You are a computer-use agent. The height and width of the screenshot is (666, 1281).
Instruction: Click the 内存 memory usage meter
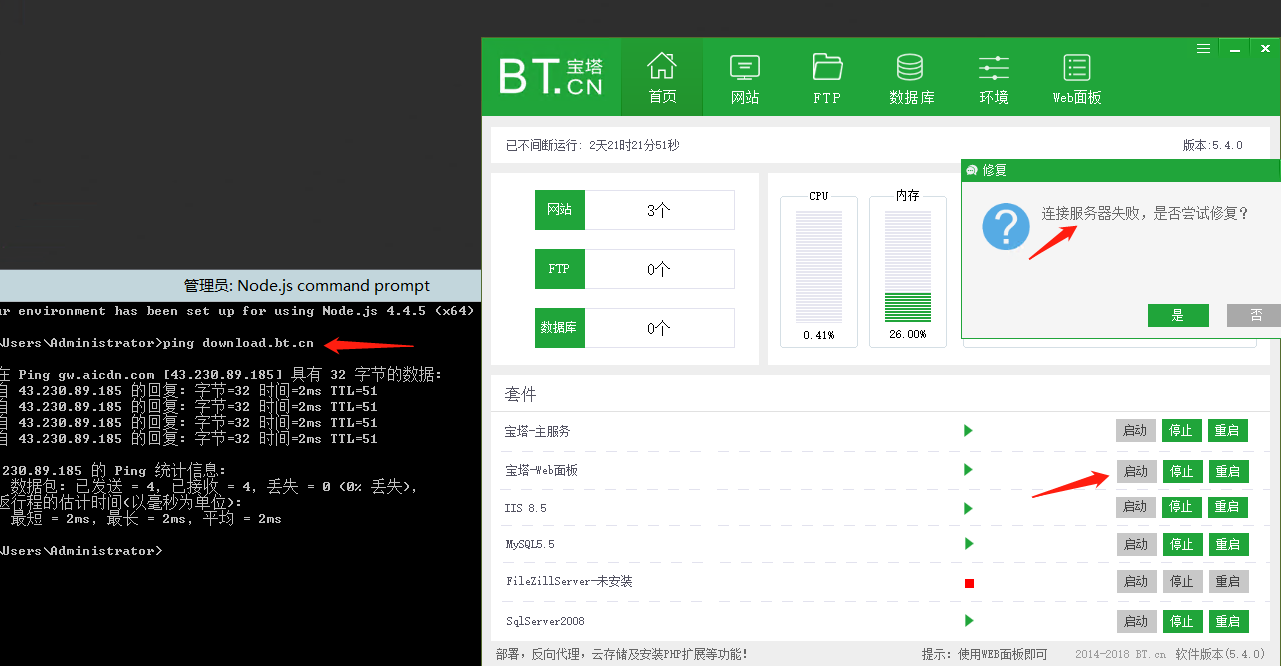pos(908,267)
